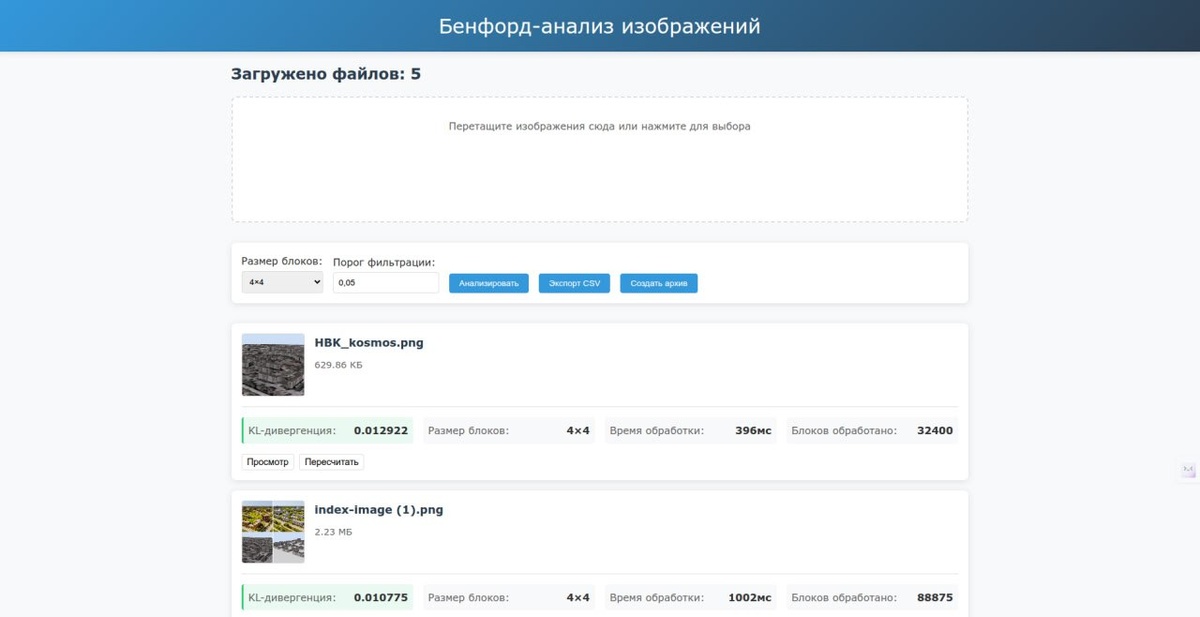Export results using Экспорт CSV button
Viewport: 1200px width, 617px height.
[574, 283]
